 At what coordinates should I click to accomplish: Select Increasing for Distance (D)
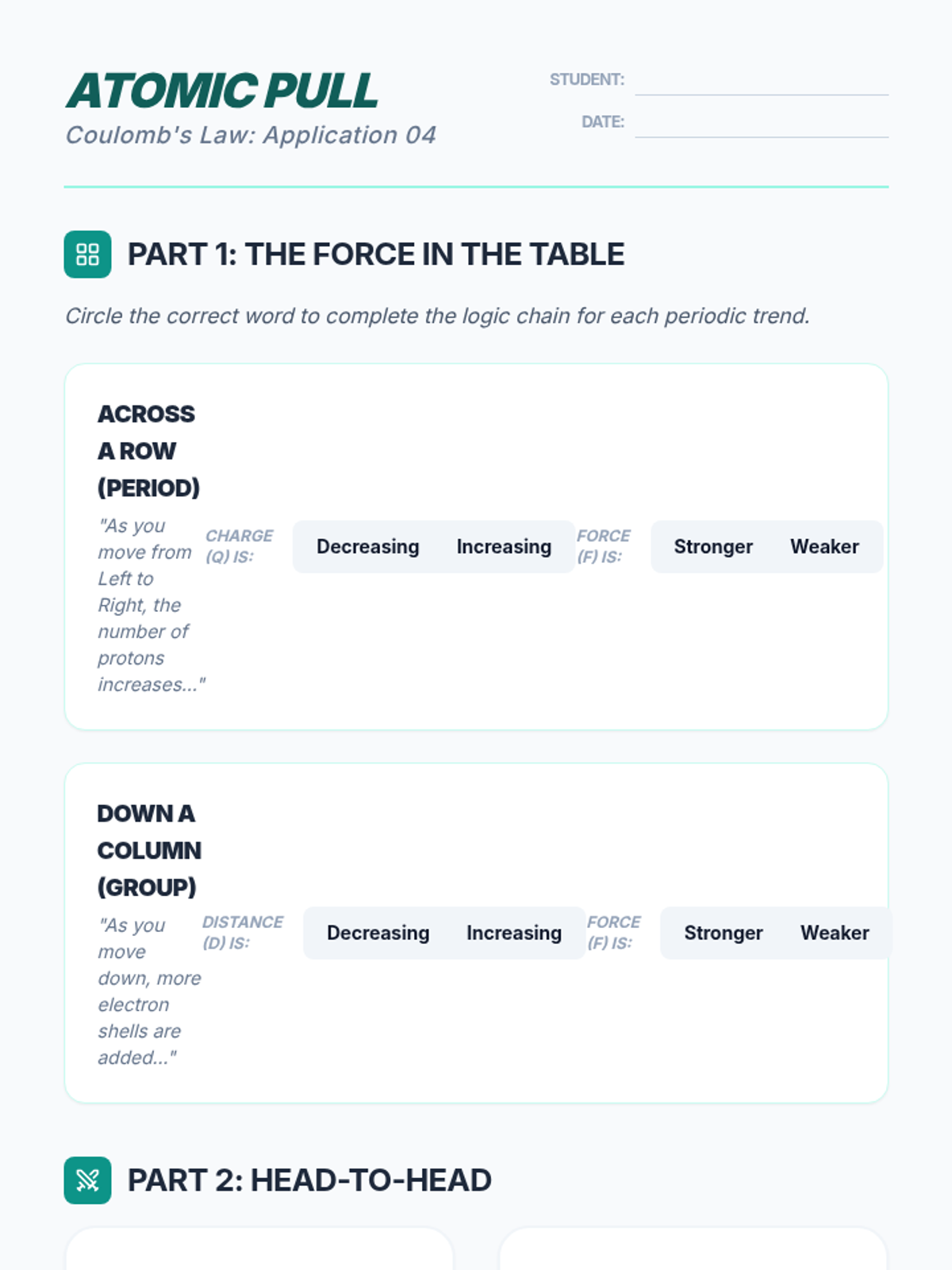(x=514, y=933)
